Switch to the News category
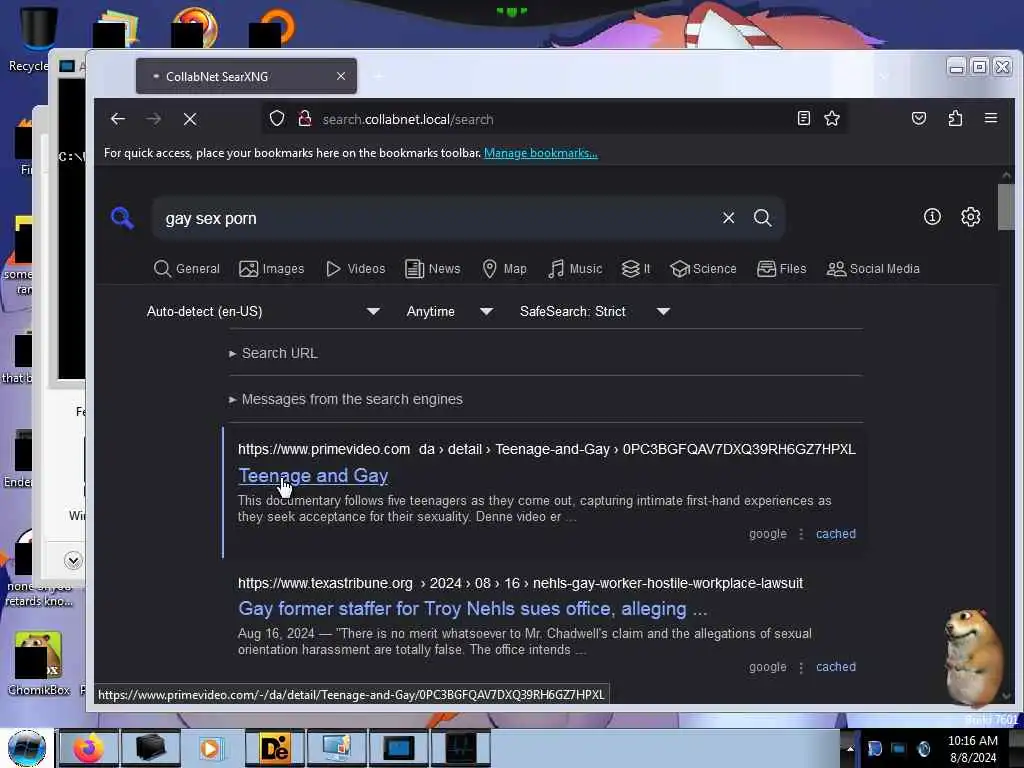This screenshot has width=1024, height=768. pyautogui.click(x=432, y=268)
